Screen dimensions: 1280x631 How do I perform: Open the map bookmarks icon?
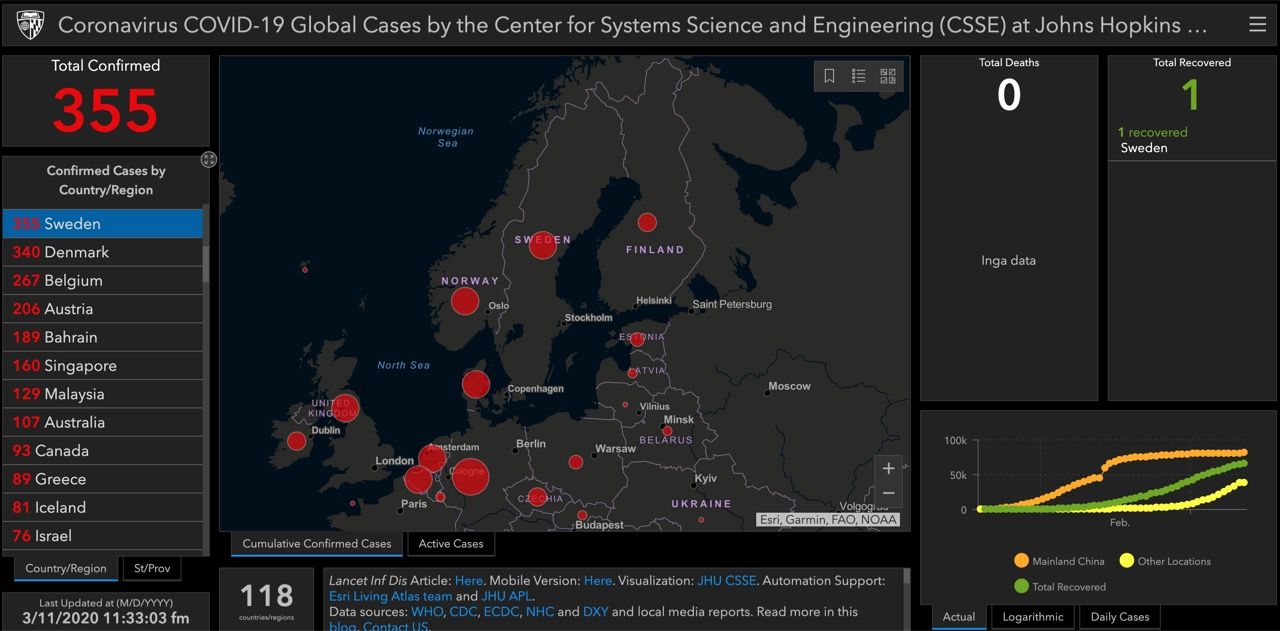pyautogui.click(x=829, y=76)
